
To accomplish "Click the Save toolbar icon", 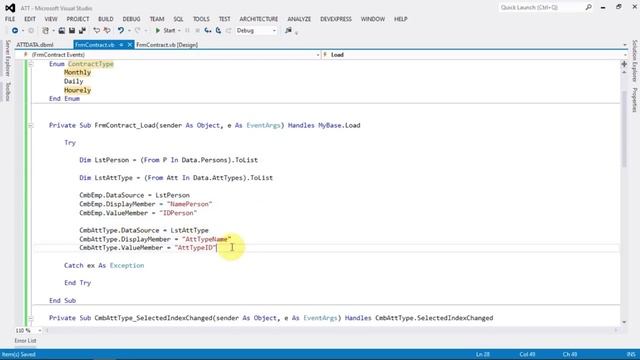I will point(72,31).
